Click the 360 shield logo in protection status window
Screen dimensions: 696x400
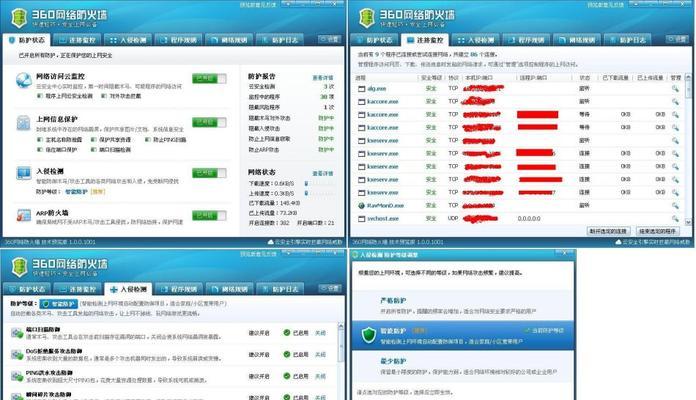click(19, 18)
